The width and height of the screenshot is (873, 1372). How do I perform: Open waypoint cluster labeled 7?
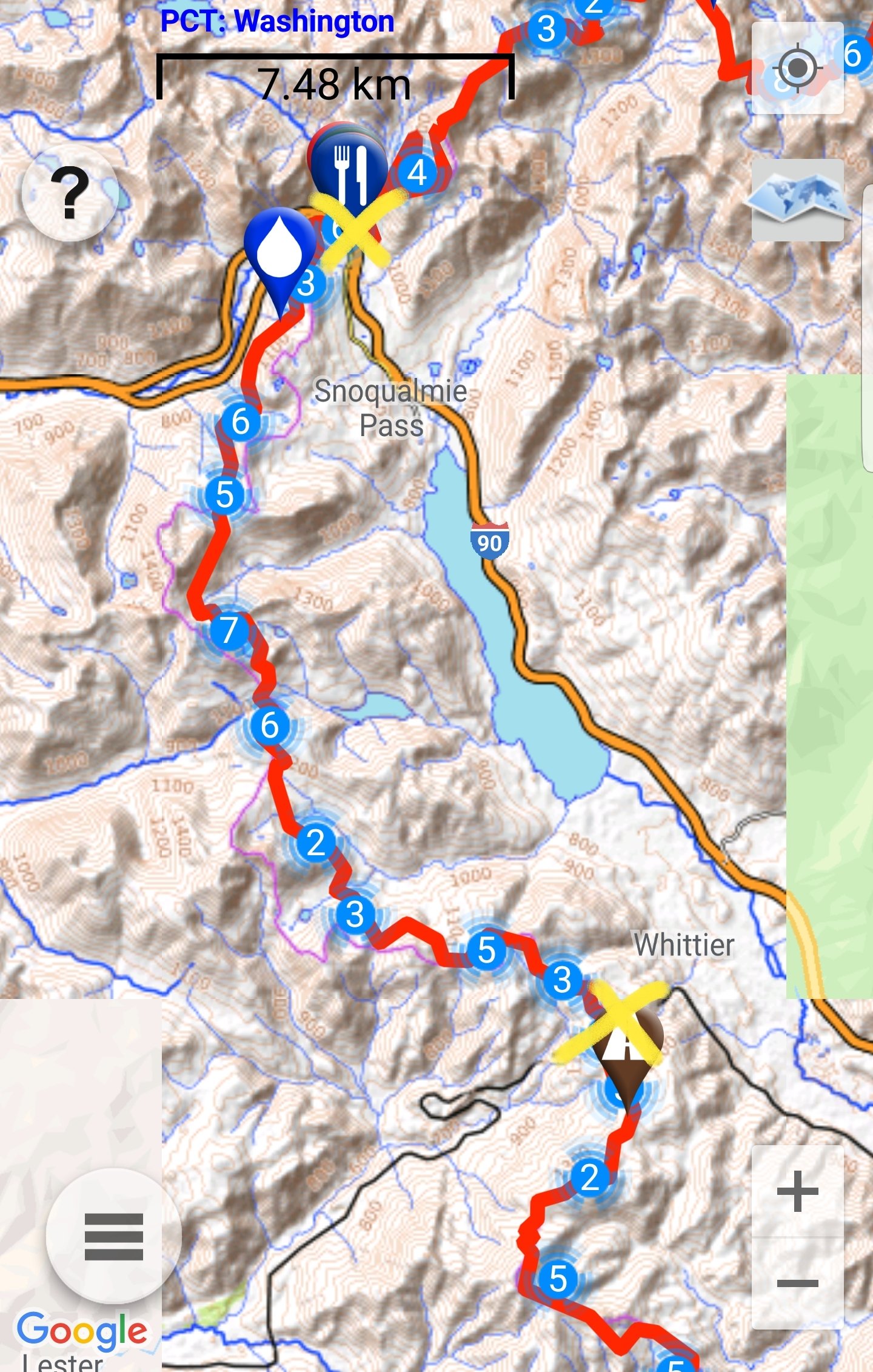229,630
